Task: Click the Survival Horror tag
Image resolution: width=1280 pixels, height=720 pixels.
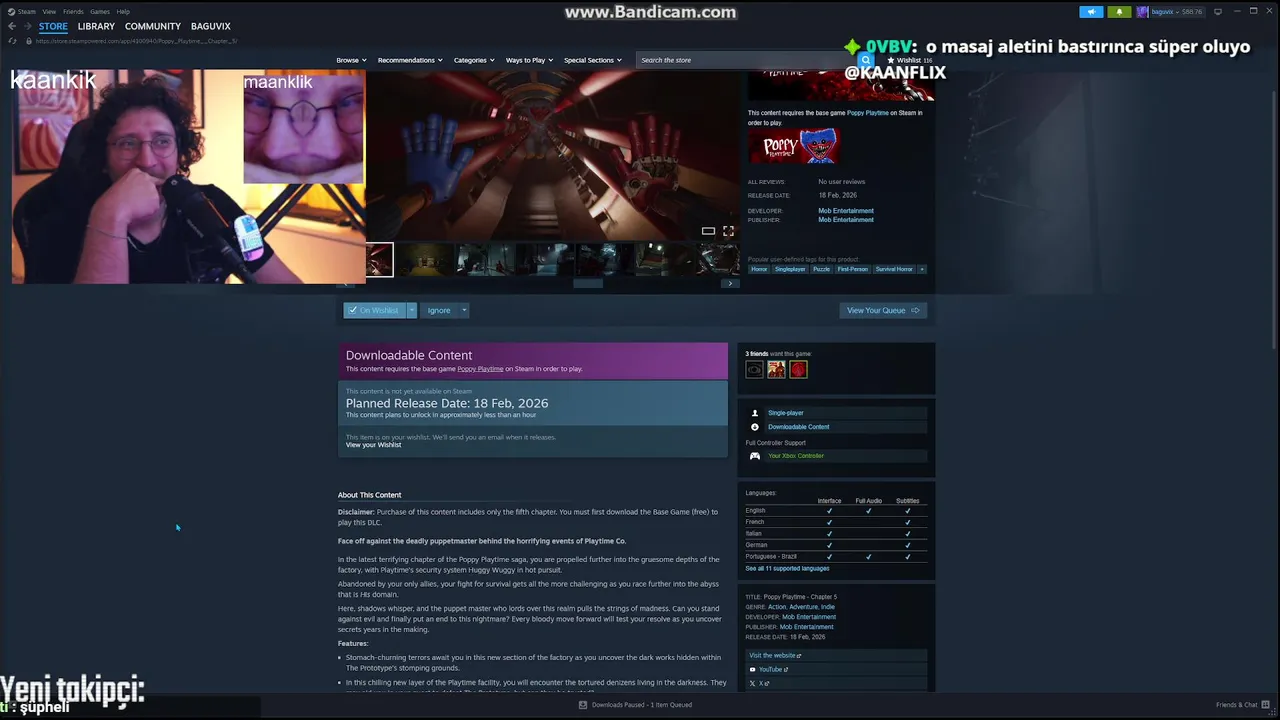Action: tap(894, 269)
